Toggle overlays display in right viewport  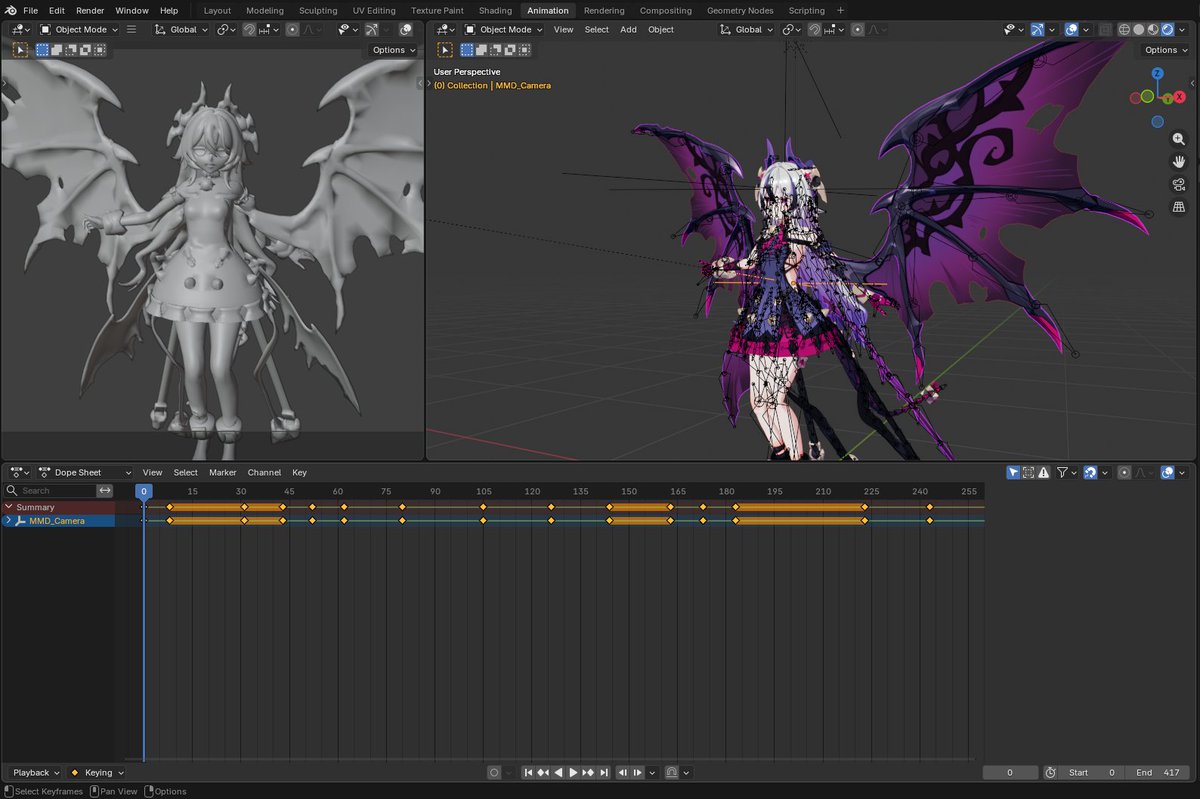(1072, 29)
